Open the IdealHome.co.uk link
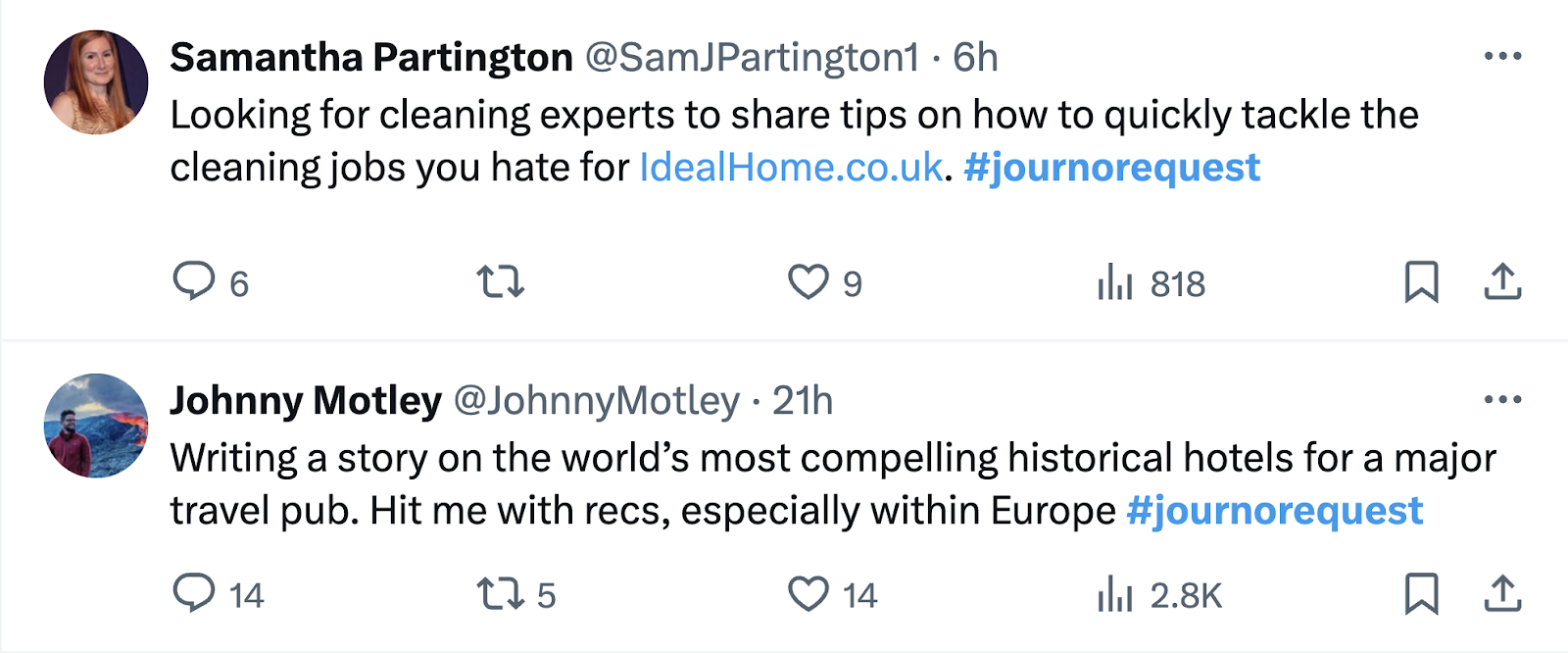Screen dimensions: 1568x653 click(x=791, y=168)
